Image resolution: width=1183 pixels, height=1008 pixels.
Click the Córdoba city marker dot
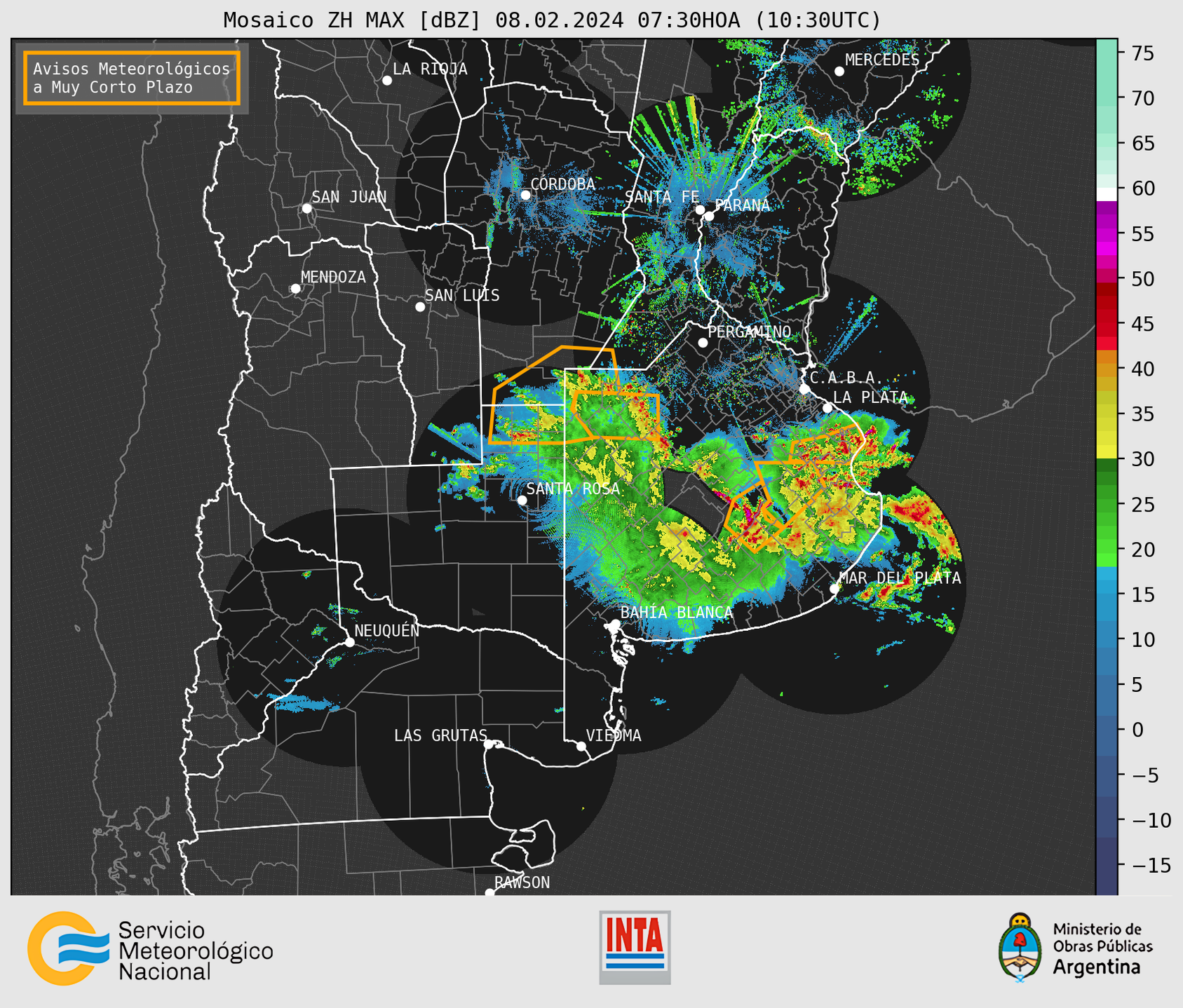point(525,195)
